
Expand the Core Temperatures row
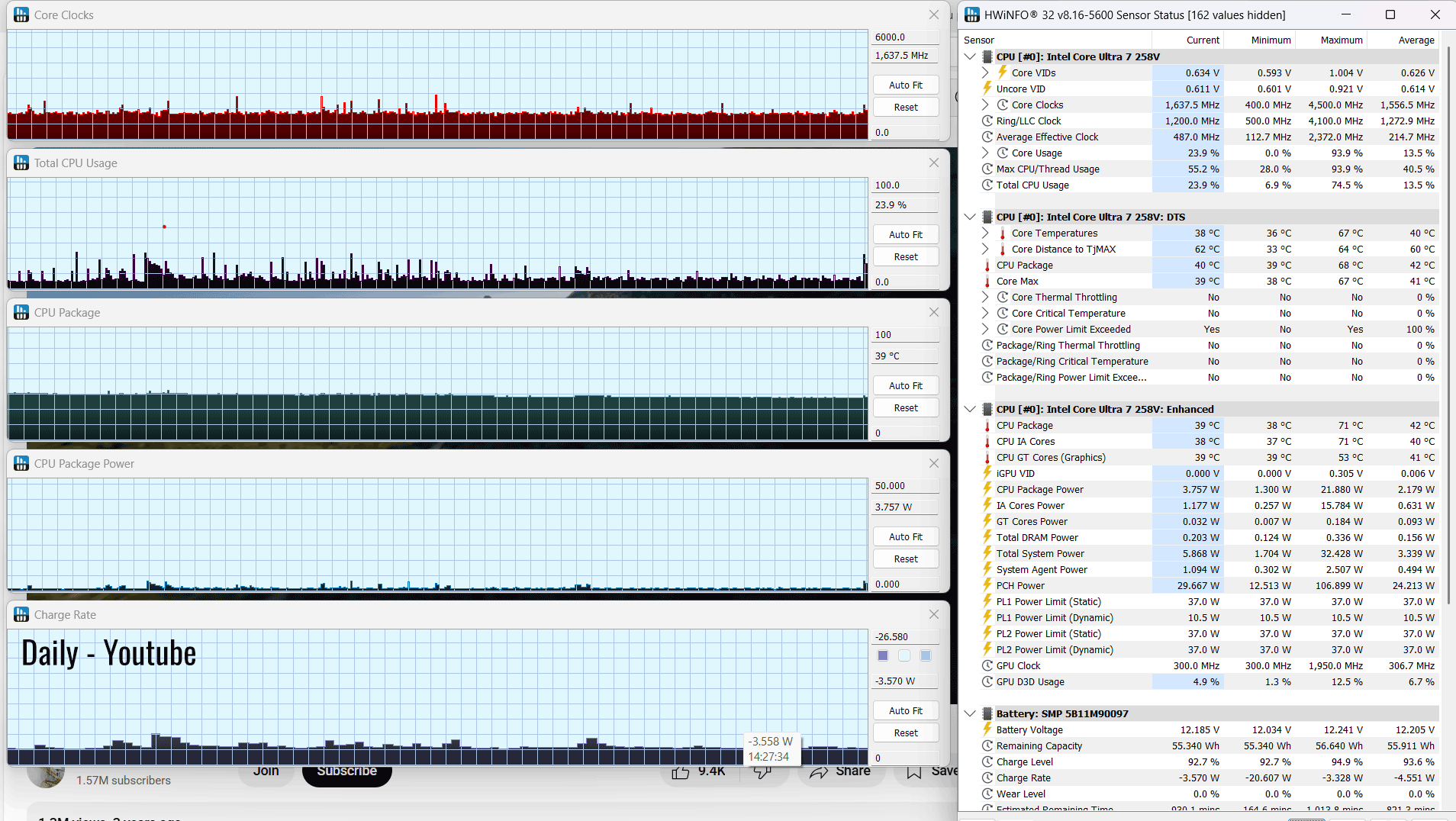coord(985,233)
